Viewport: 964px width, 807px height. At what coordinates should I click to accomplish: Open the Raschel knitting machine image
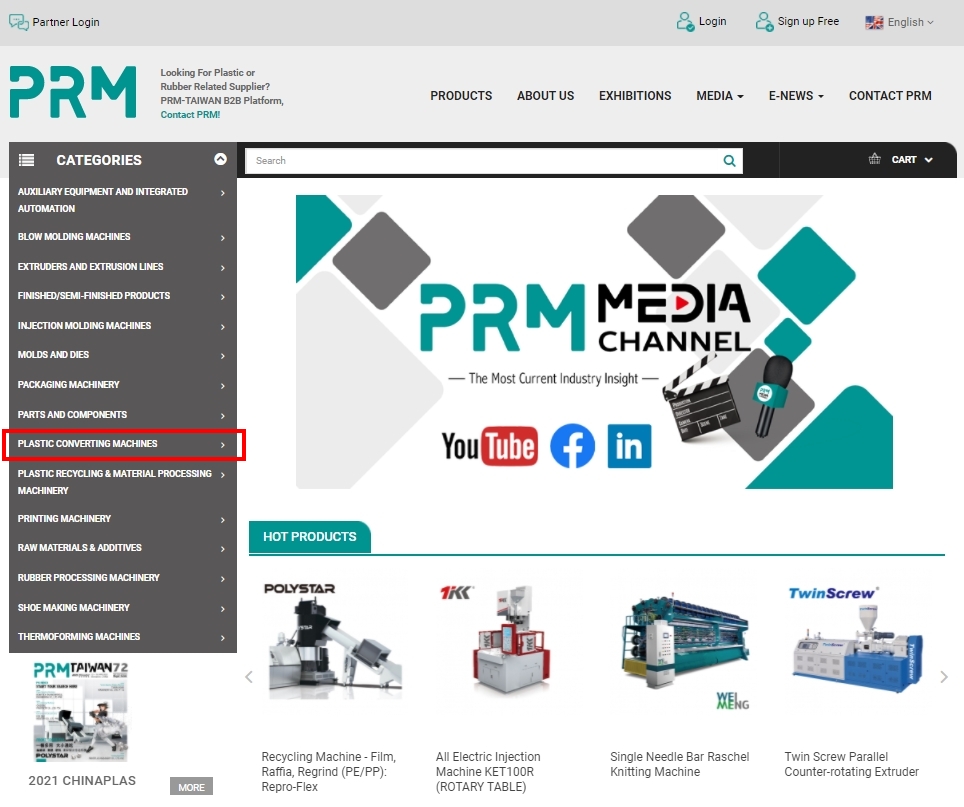coord(684,642)
